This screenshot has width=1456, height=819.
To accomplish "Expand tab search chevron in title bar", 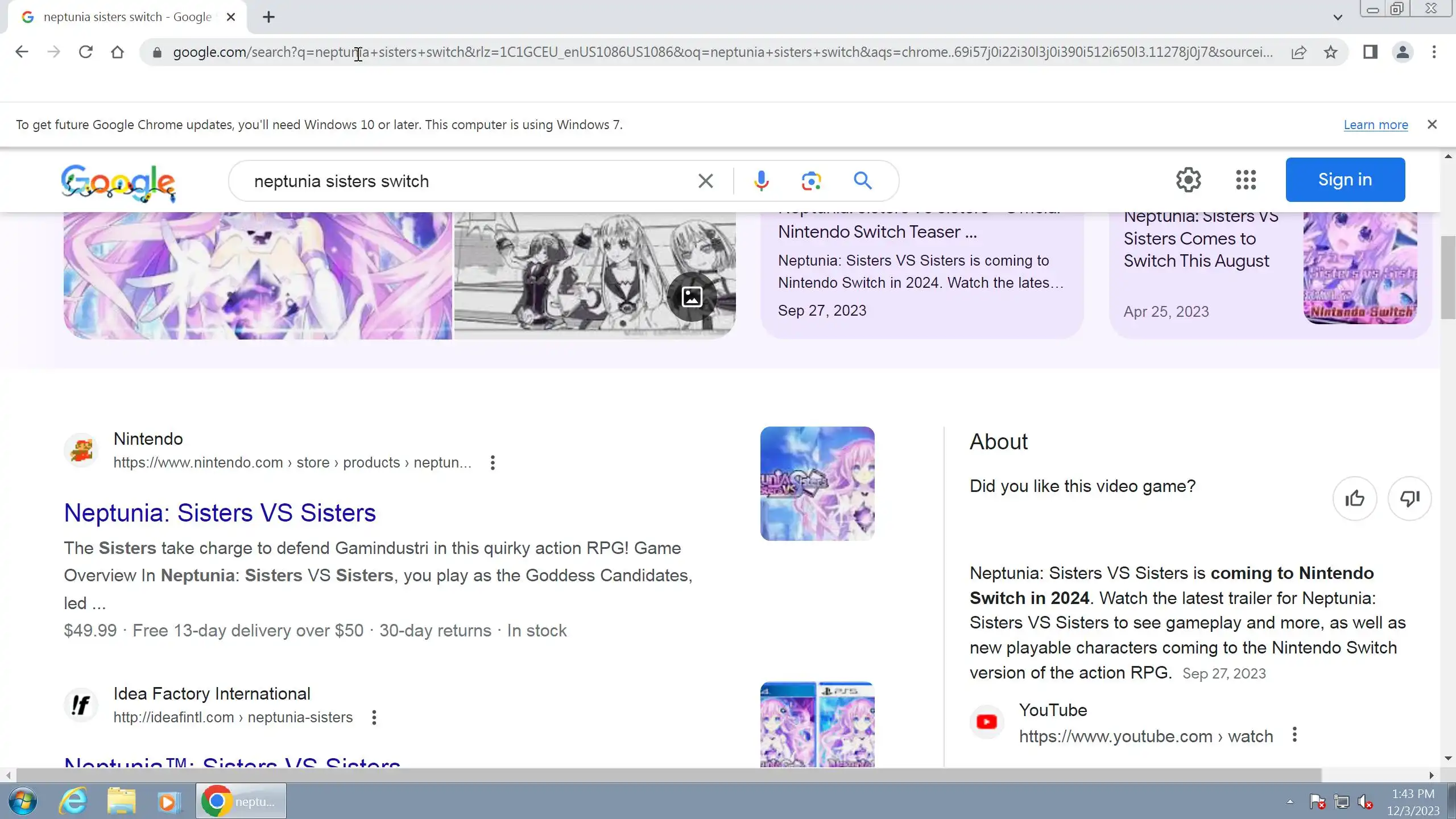I will click(1338, 17).
